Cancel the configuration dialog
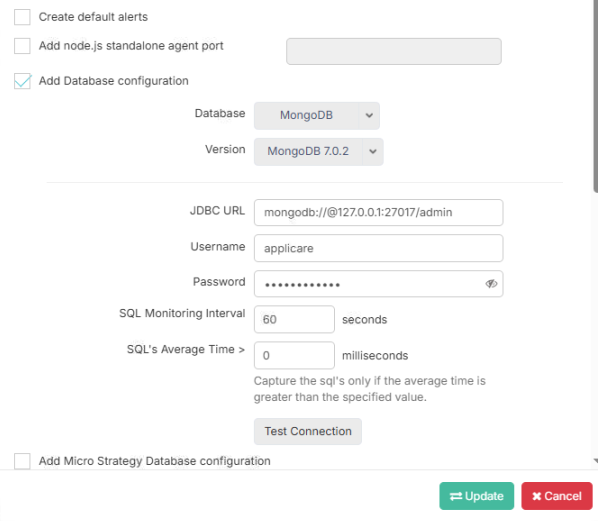 (x=557, y=496)
